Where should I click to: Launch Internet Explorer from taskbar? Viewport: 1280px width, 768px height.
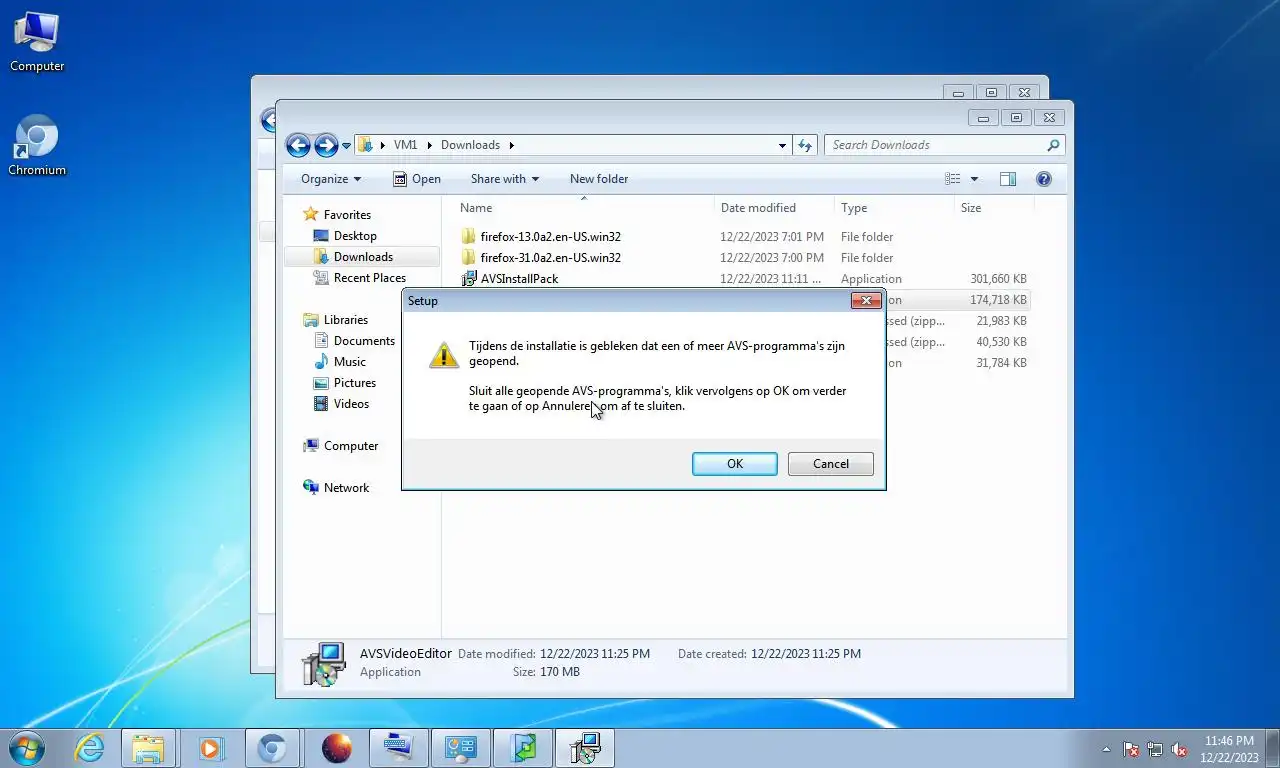(90, 748)
